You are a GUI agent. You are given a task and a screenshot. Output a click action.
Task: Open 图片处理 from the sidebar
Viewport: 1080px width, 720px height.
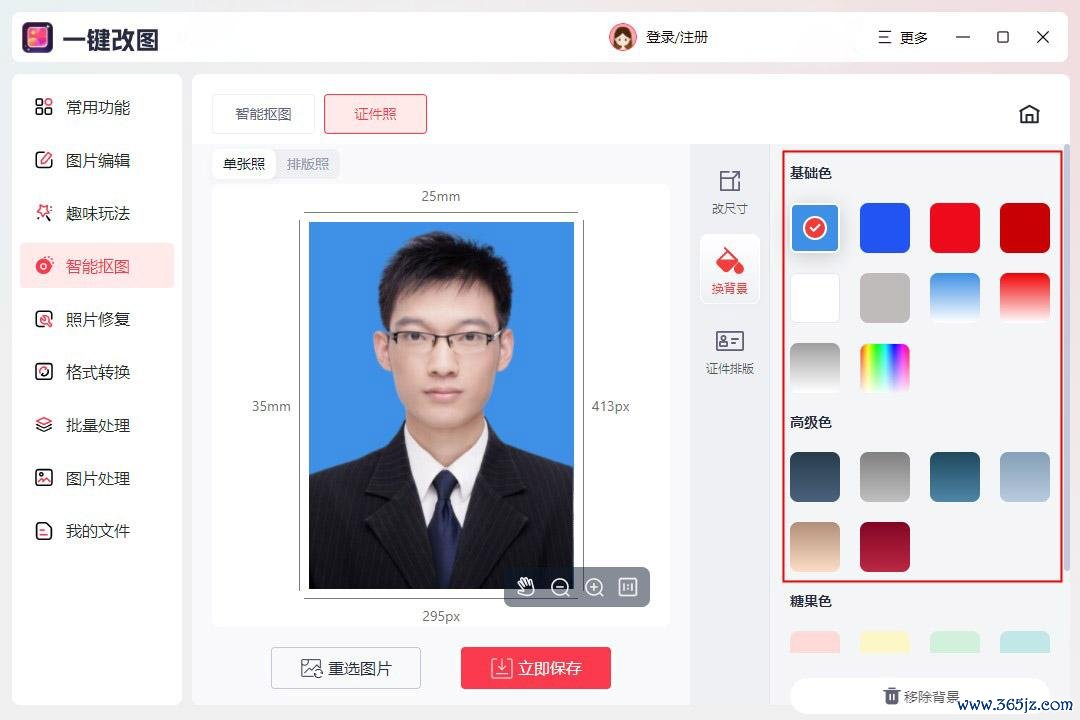pyautogui.click(x=97, y=478)
